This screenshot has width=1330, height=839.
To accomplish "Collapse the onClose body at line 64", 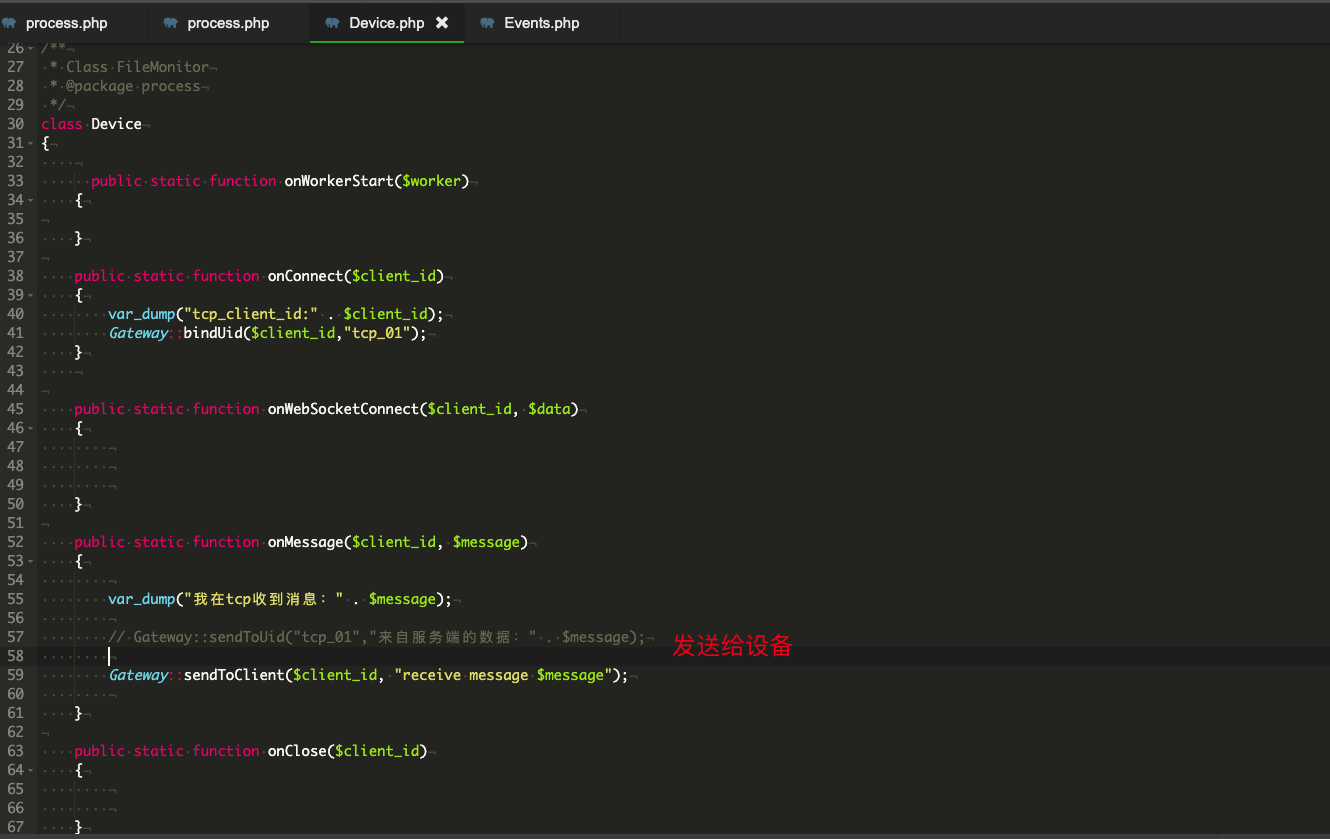I will click(32, 771).
